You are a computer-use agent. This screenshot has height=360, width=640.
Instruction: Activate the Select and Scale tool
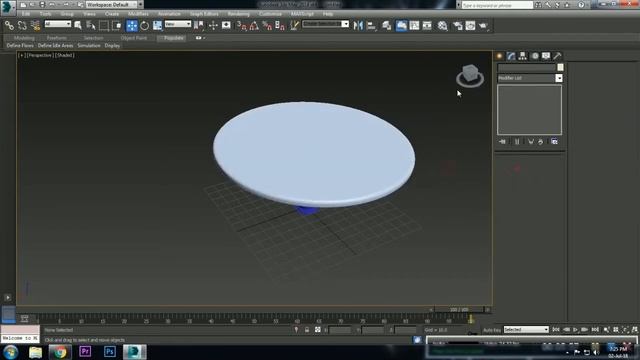click(x=157, y=26)
